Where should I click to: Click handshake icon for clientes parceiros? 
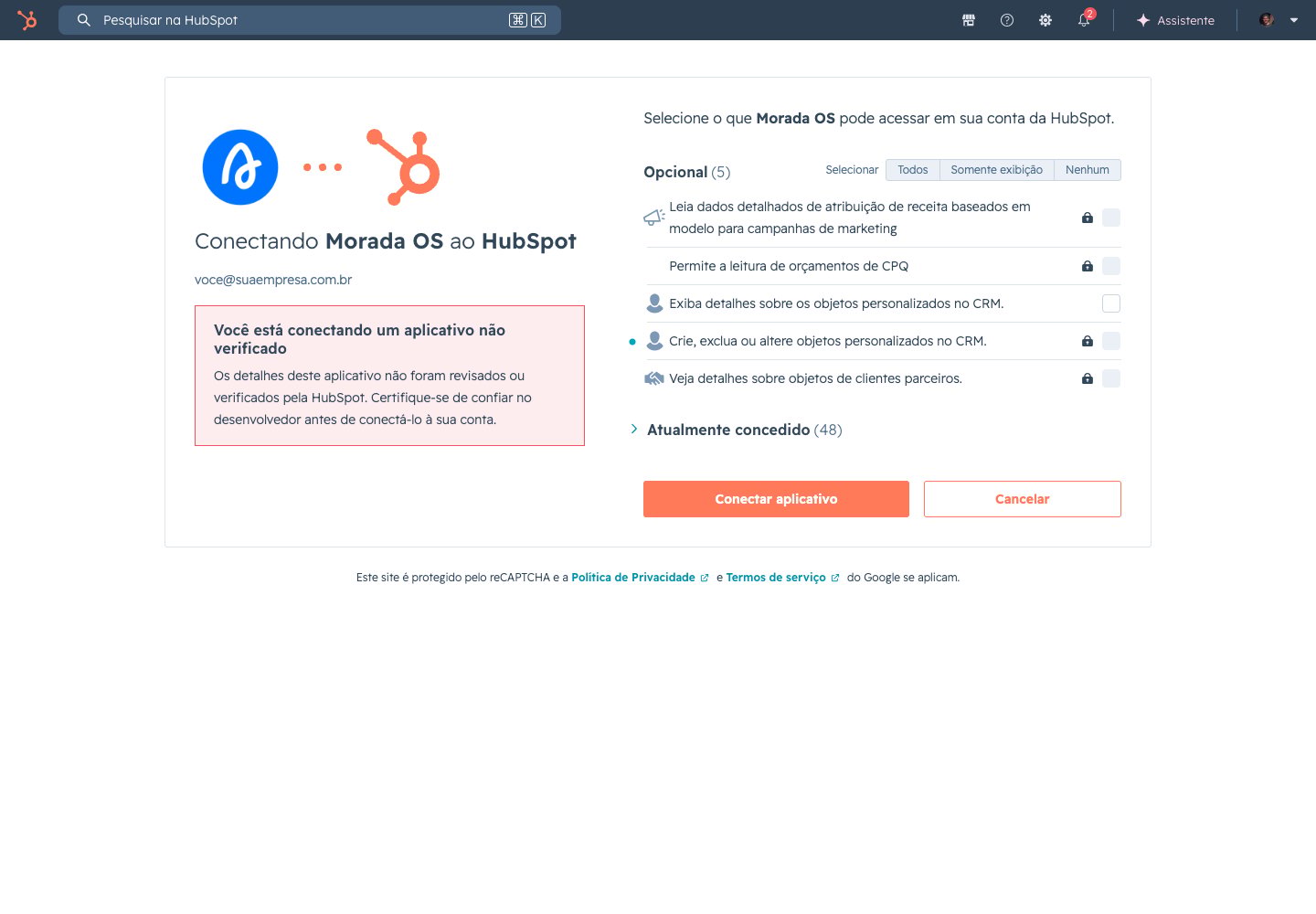click(x=654, y=378)
